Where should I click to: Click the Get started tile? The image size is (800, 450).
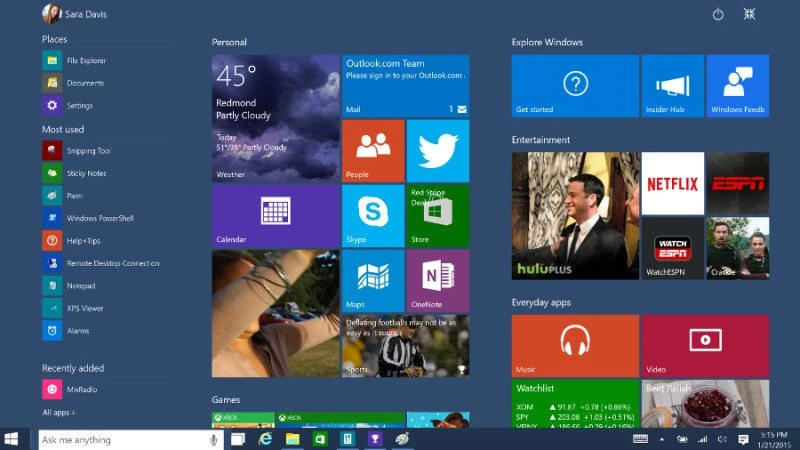pyautogui.click(x=575, y=86)
